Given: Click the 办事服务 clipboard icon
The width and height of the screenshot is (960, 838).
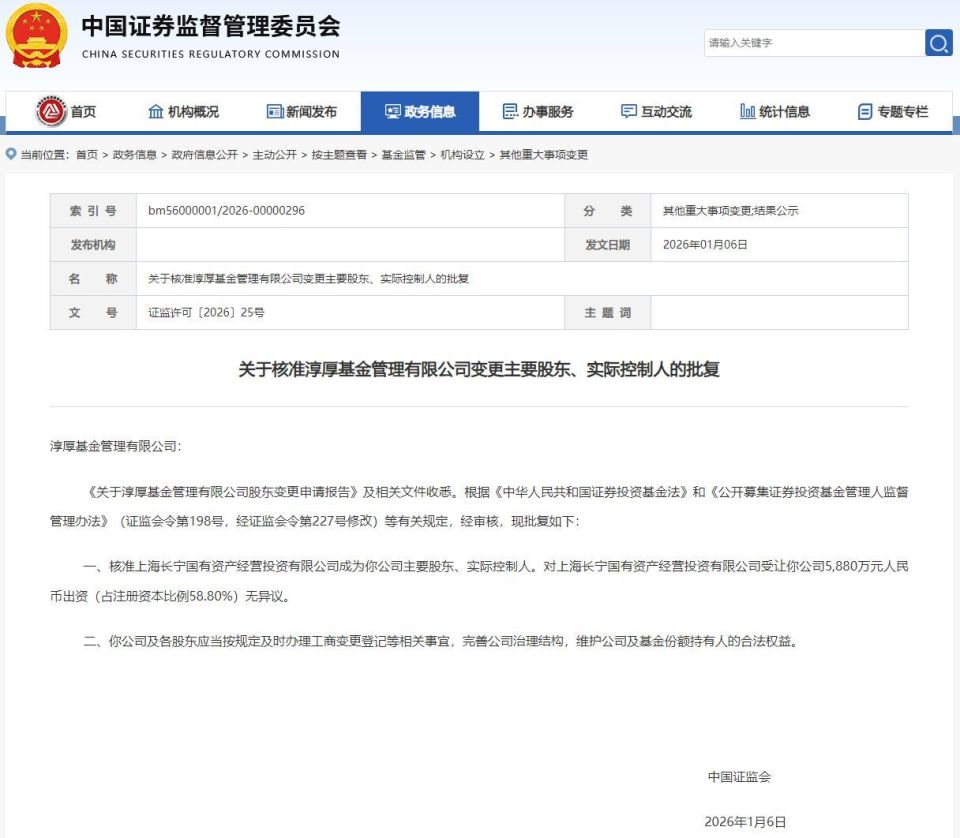Looking at the screenshot, I should coord(510,112).
